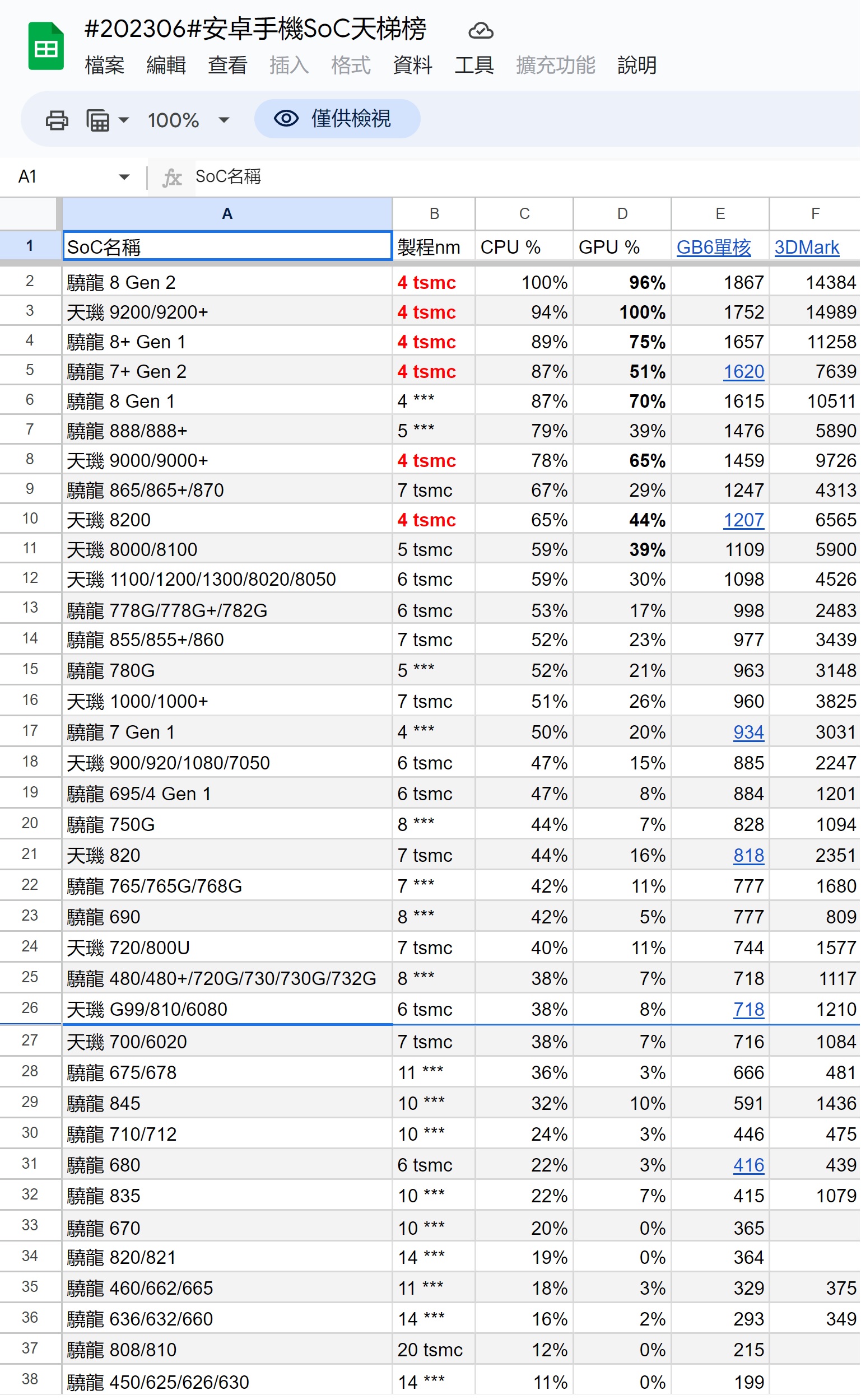This screenshot has height=1400, width=861.
Task: Select row 1 header
Action: point(30,246)
